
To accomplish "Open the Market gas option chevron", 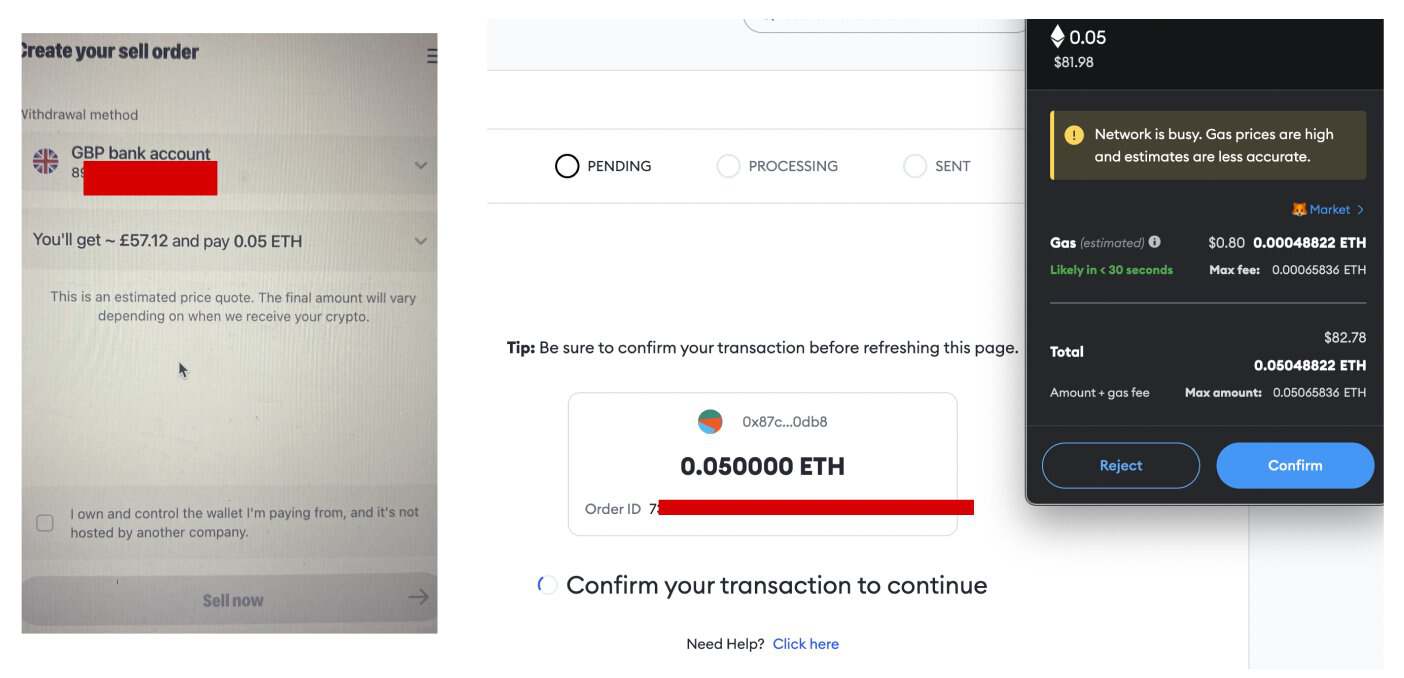I will coord(1361,209).
